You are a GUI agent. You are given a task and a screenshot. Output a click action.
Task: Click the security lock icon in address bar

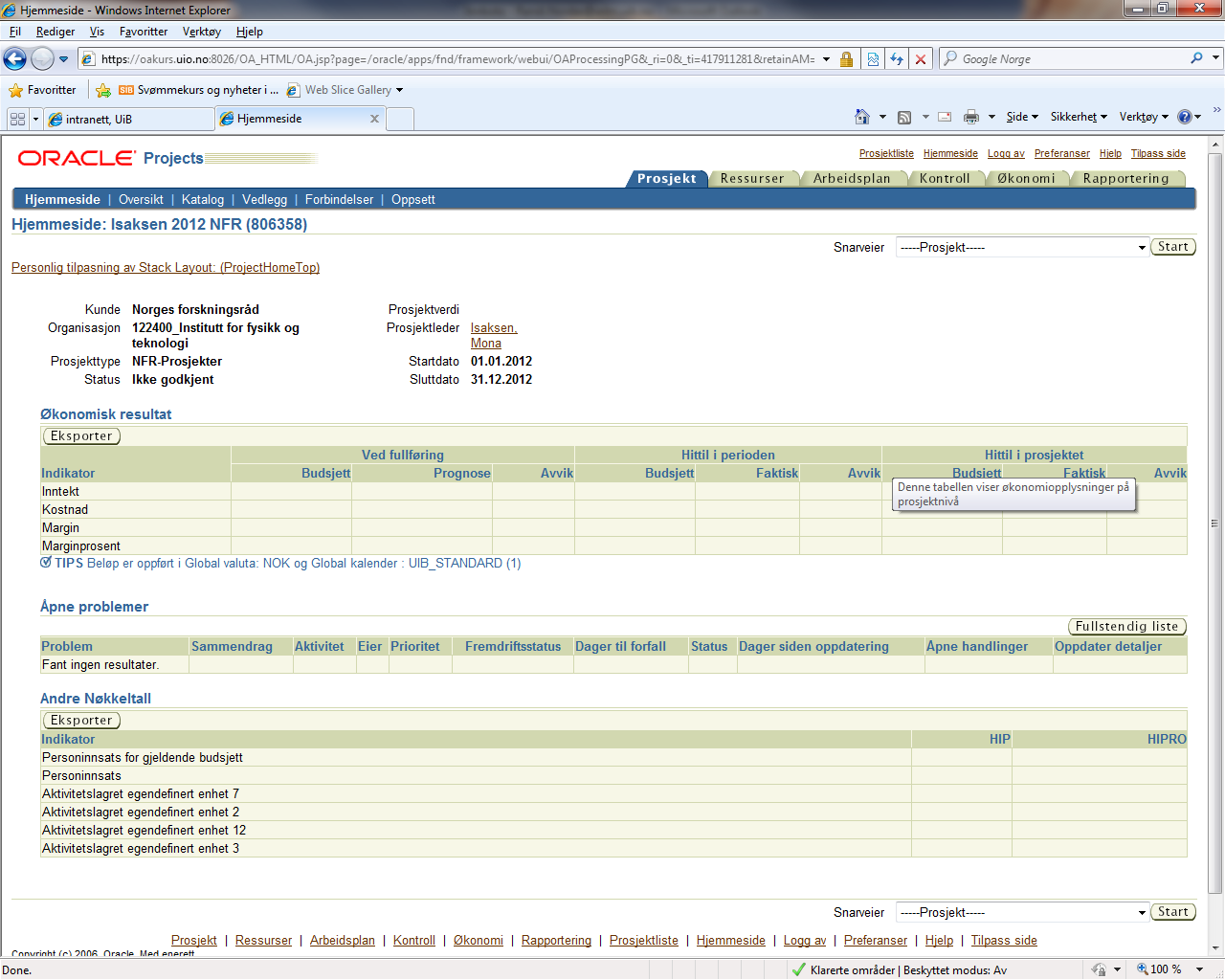846,59
